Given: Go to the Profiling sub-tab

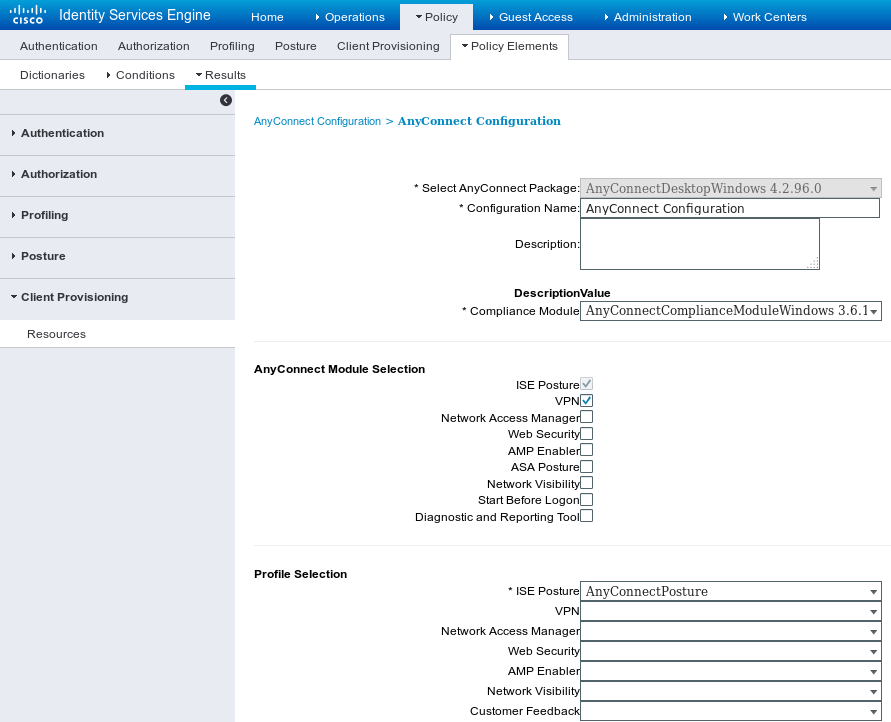Looking at the screenshot, I should (x=232, y=46).
